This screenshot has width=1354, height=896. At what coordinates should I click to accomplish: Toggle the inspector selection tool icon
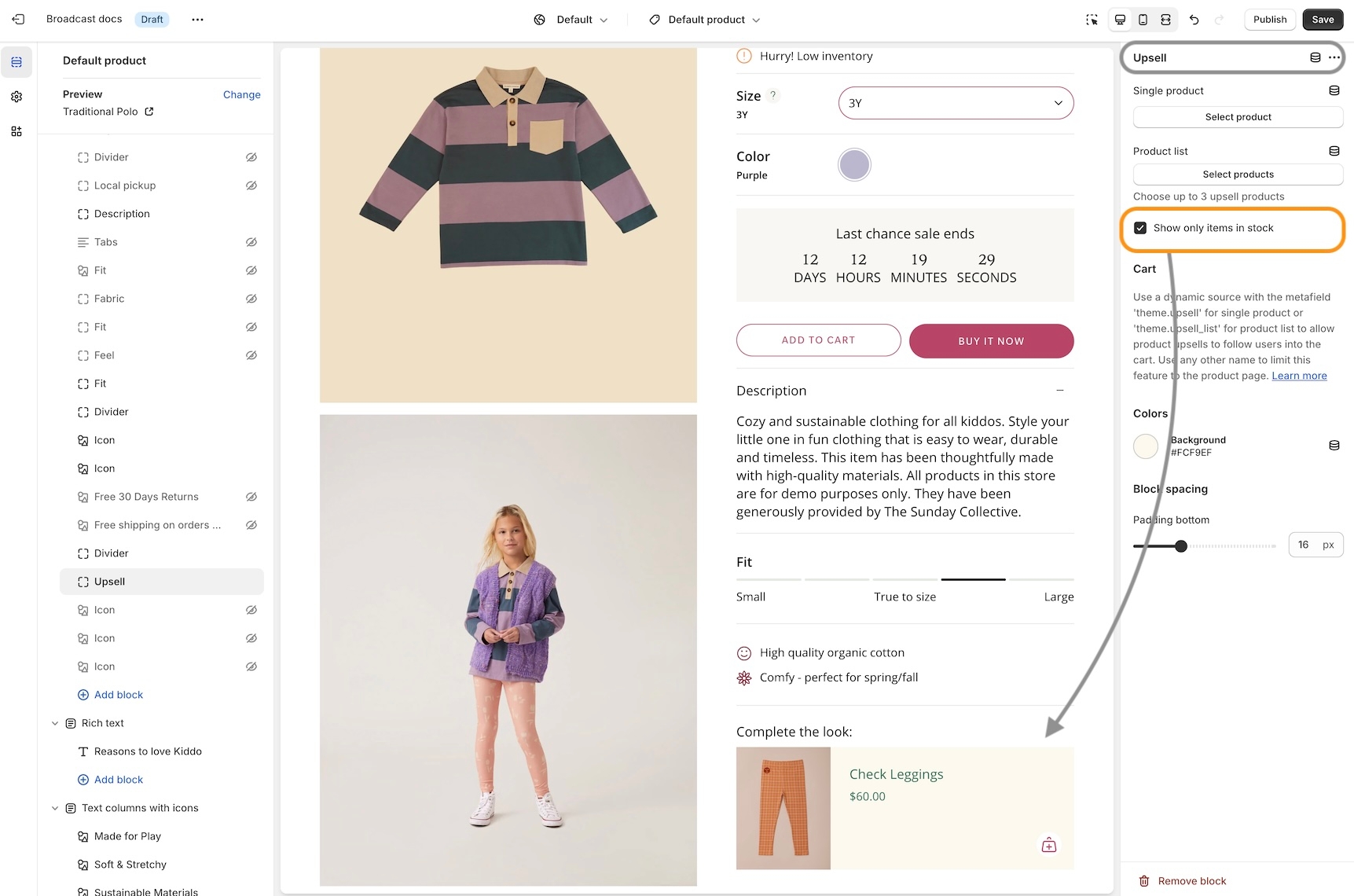click(1092, 20)
